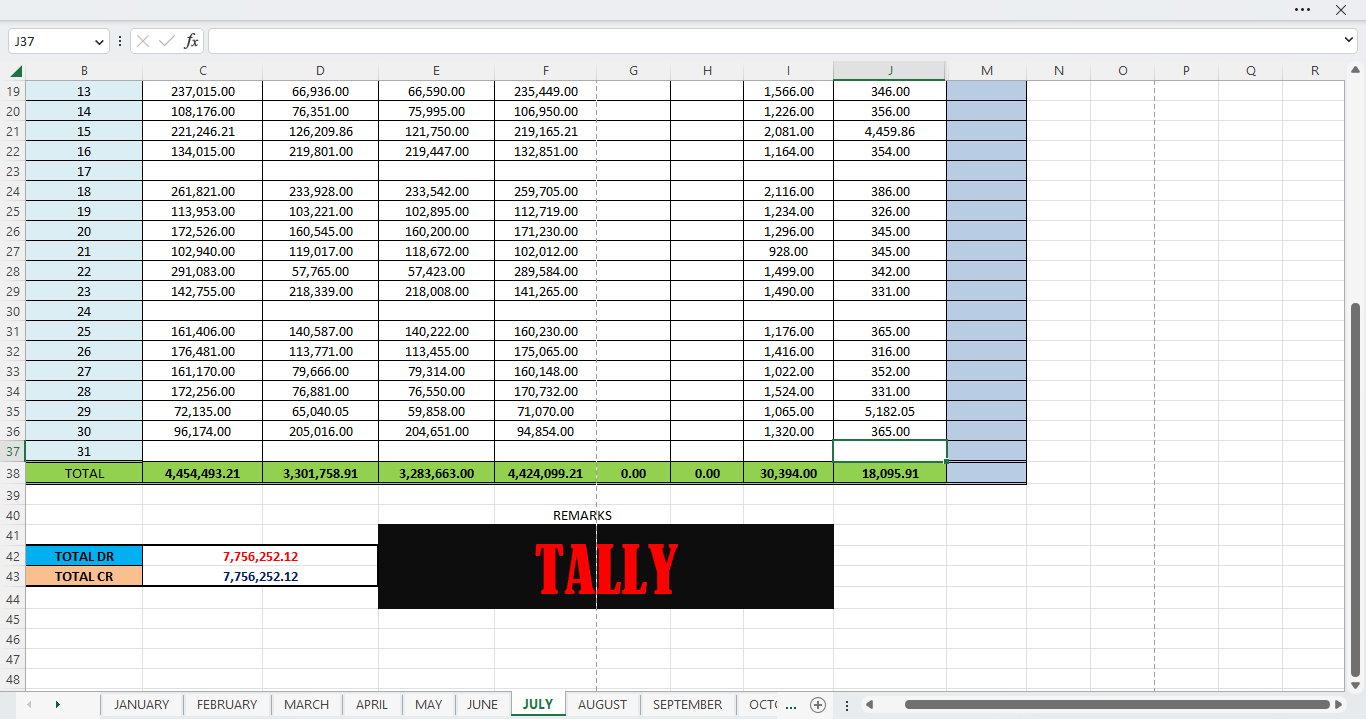Click cell with value 291,083.00
Viewport: 1366px width, 720px height.
coord(203,271)
